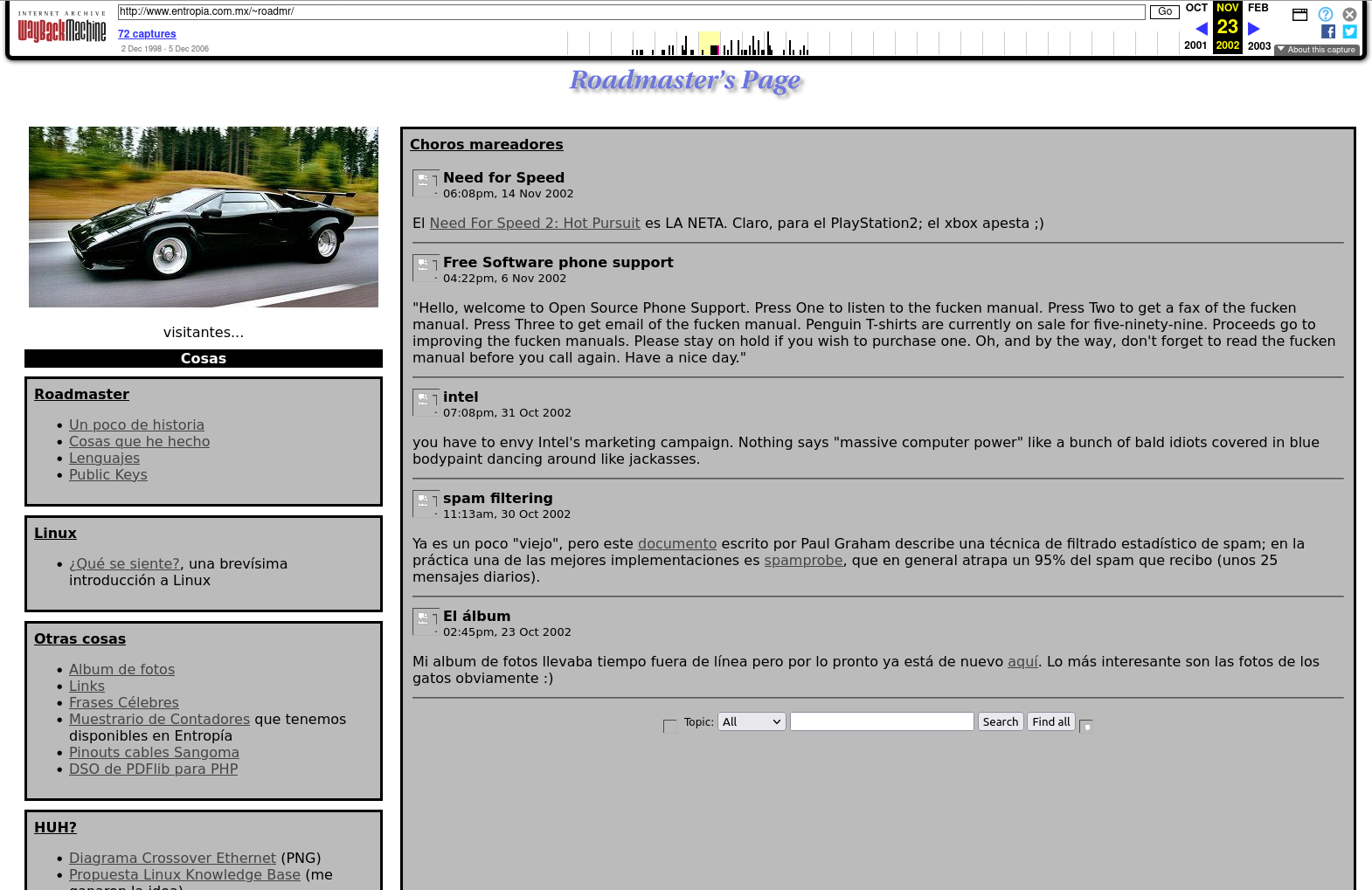This screenshot has width=1372, height=890.
Task: Click Free Software phone support title
Action: [x=558, y=262]
